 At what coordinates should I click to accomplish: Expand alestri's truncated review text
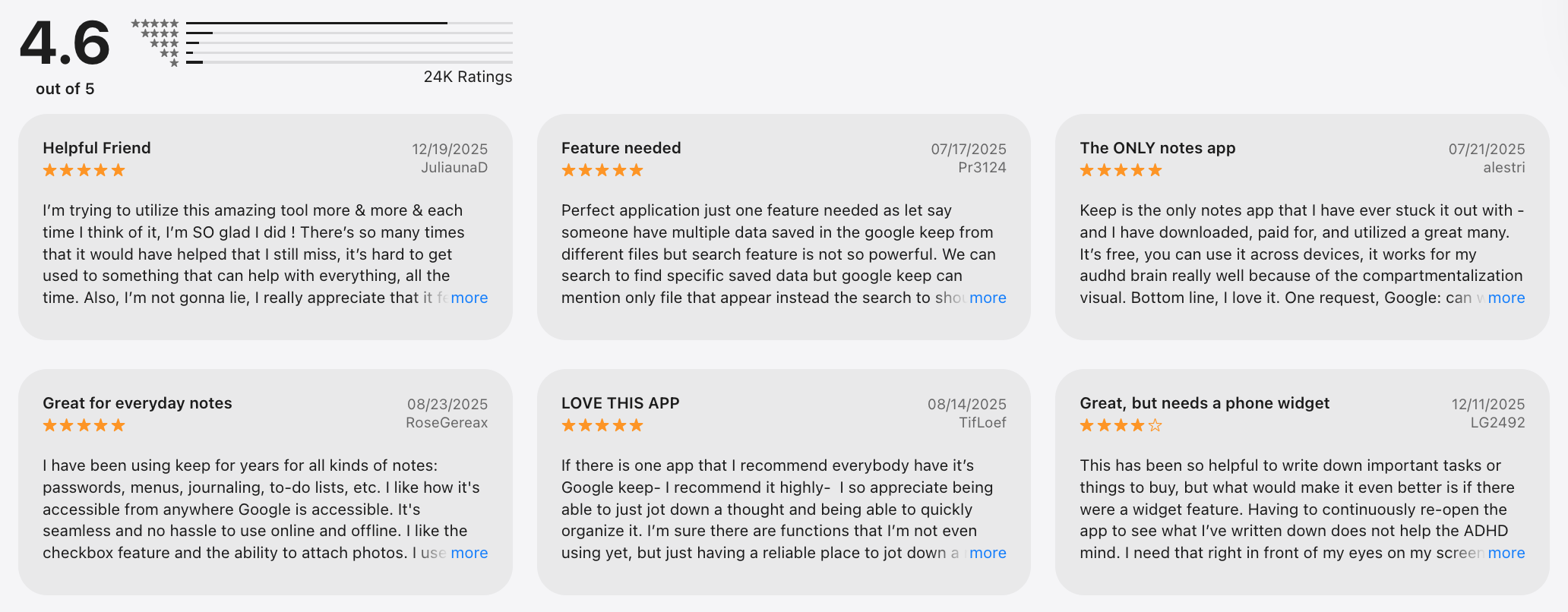pyautogui.click(x=1506, y=298)
